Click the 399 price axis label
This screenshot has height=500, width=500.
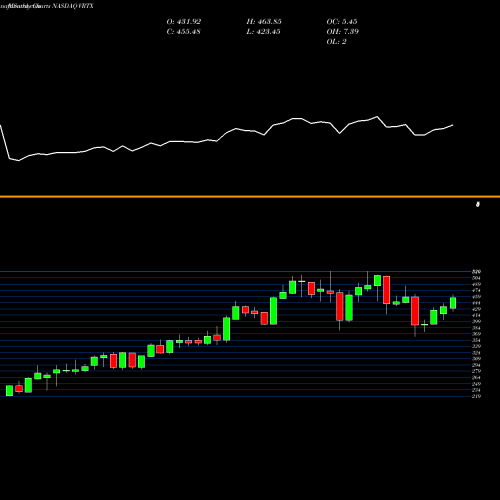477,322
